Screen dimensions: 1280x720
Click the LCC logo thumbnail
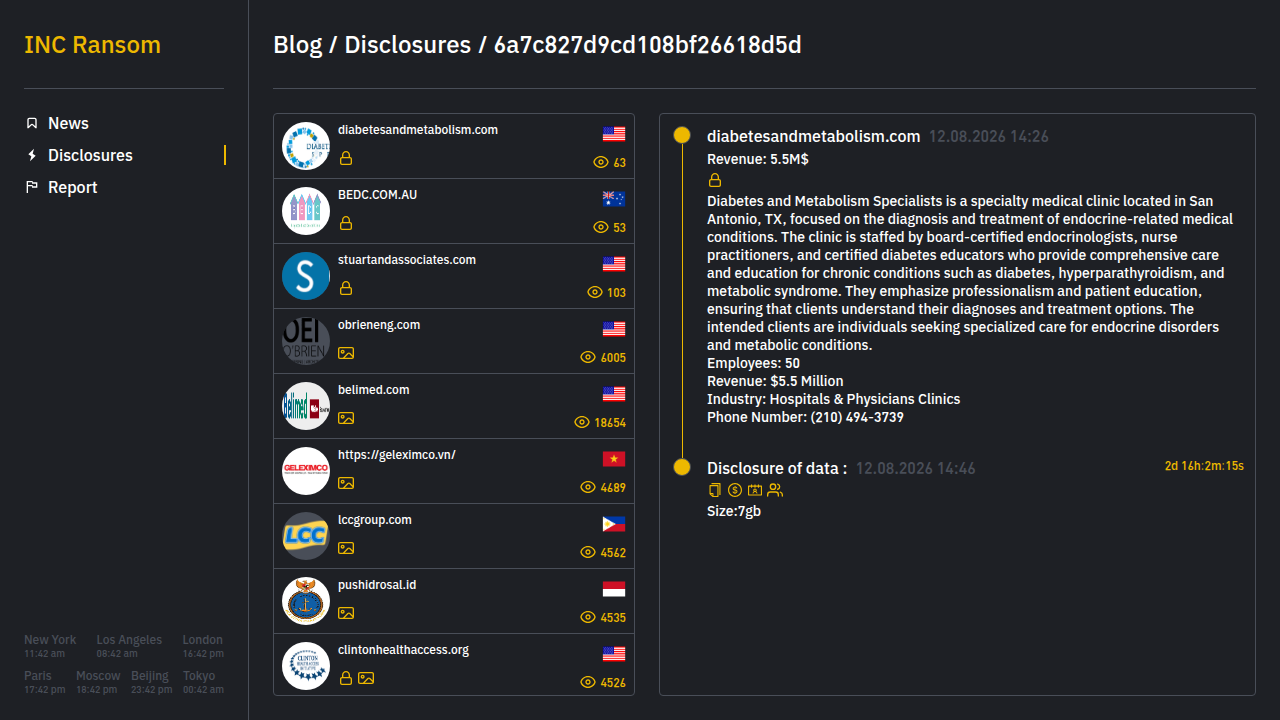click(306, 536)
